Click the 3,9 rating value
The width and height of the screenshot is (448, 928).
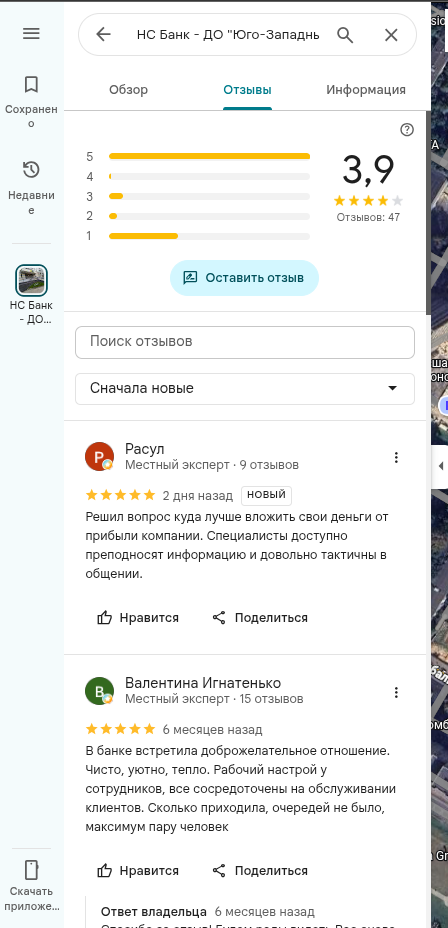(368, 170)
